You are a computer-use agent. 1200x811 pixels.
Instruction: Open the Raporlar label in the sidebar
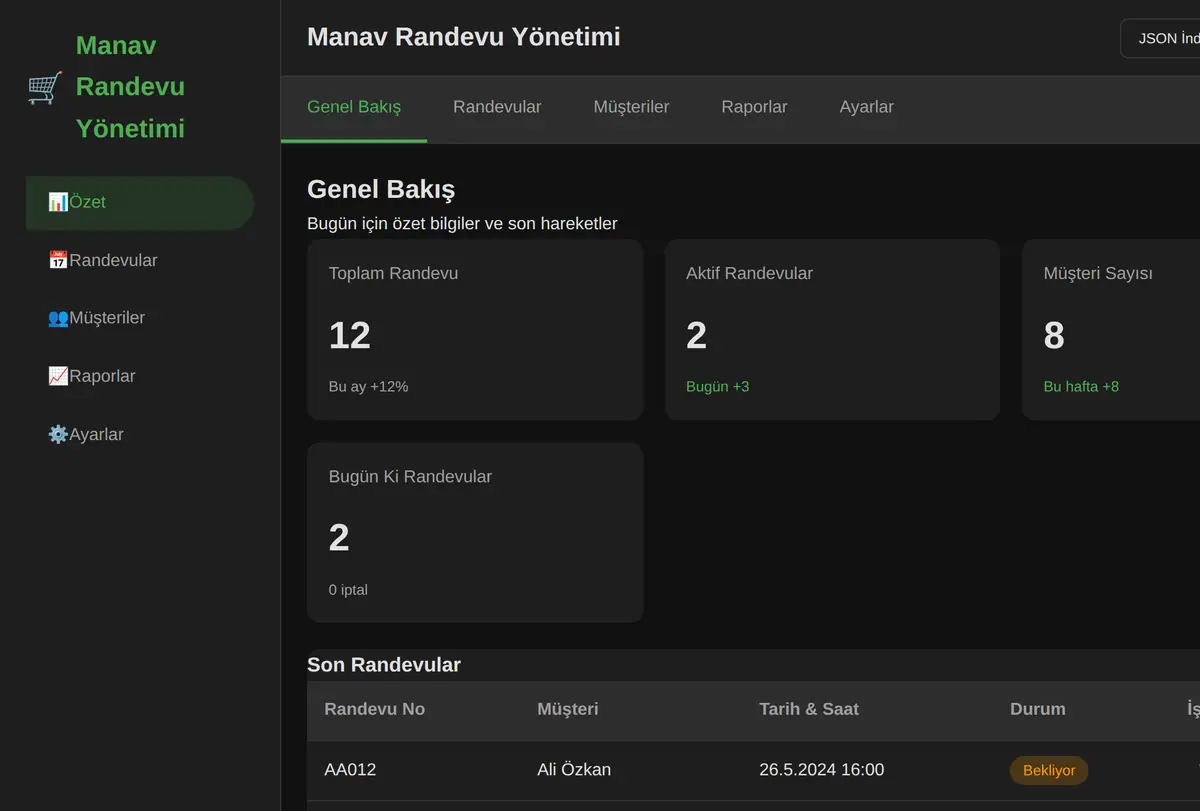tap(102, 376)
